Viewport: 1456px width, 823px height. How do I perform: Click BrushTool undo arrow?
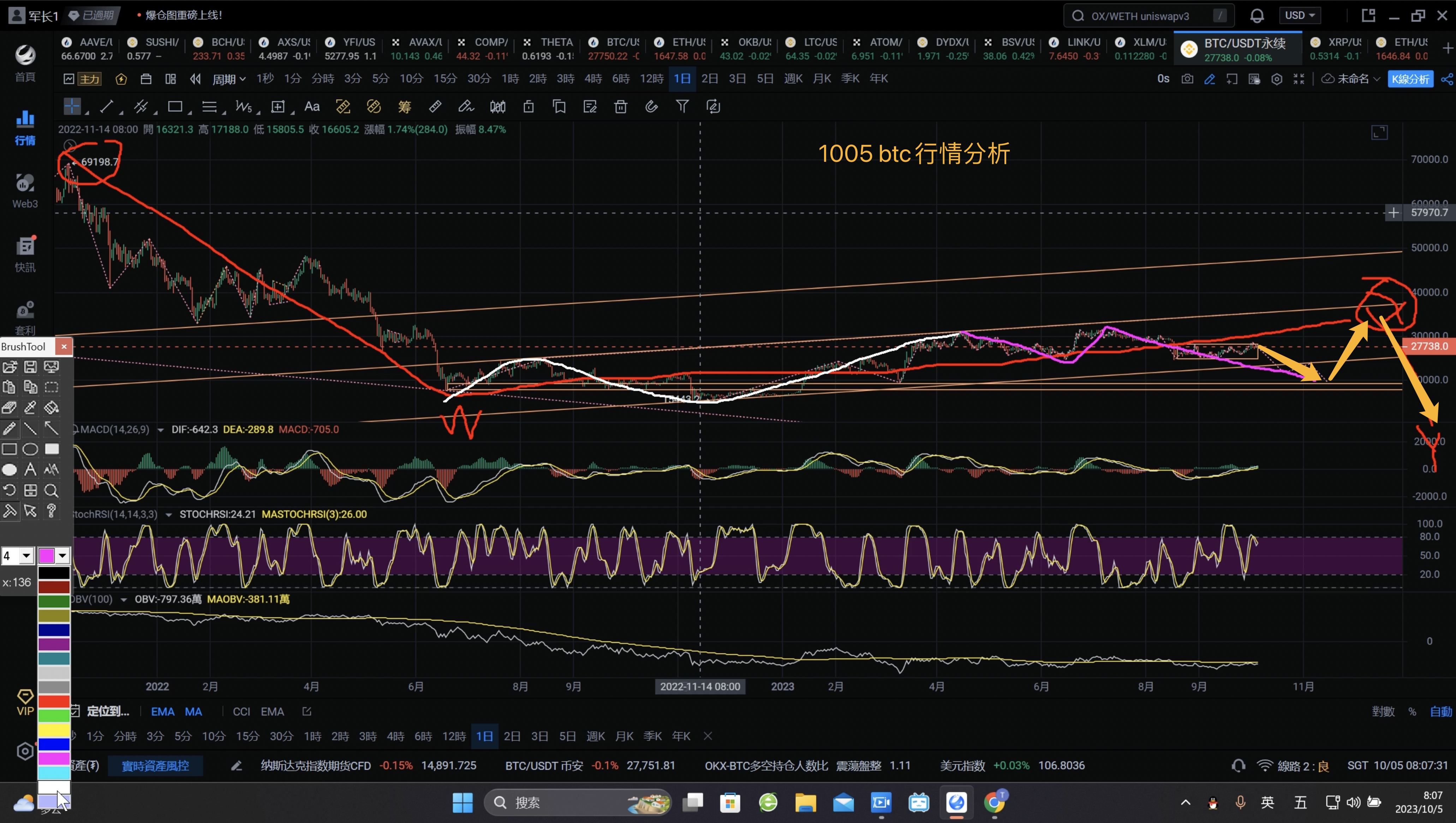click(10, 490)
